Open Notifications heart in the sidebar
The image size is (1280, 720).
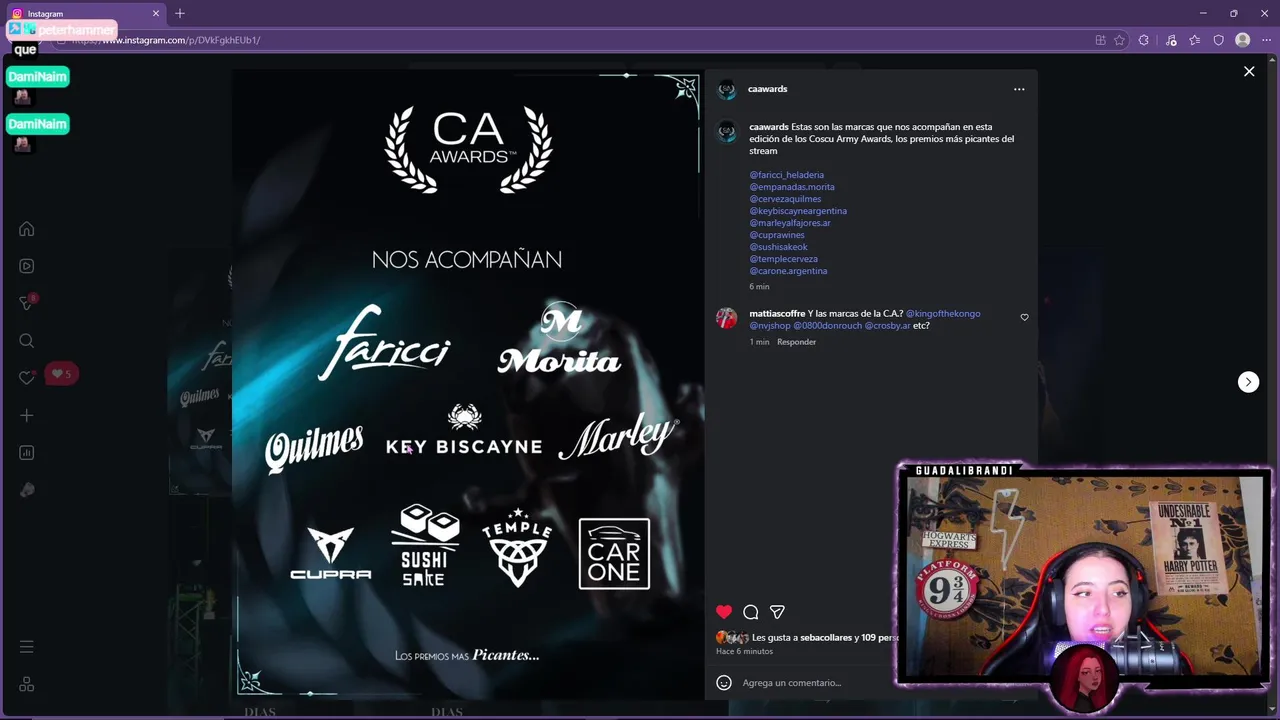click(27, 378)
